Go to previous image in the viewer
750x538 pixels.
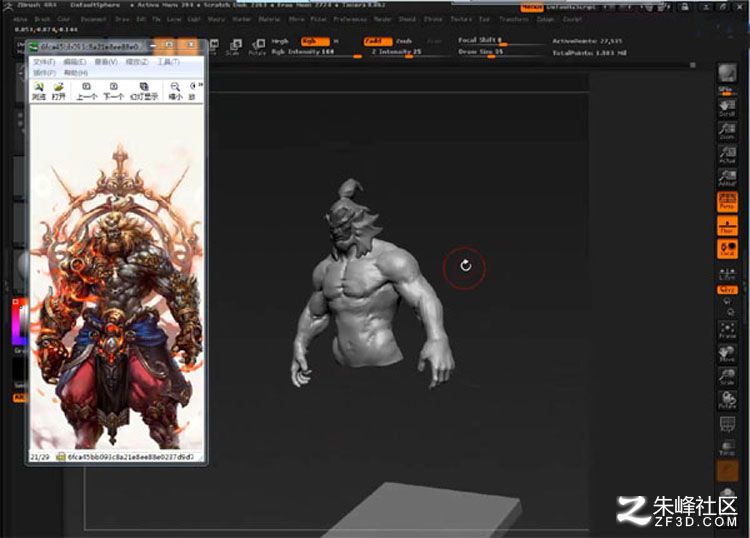(87, 90)
